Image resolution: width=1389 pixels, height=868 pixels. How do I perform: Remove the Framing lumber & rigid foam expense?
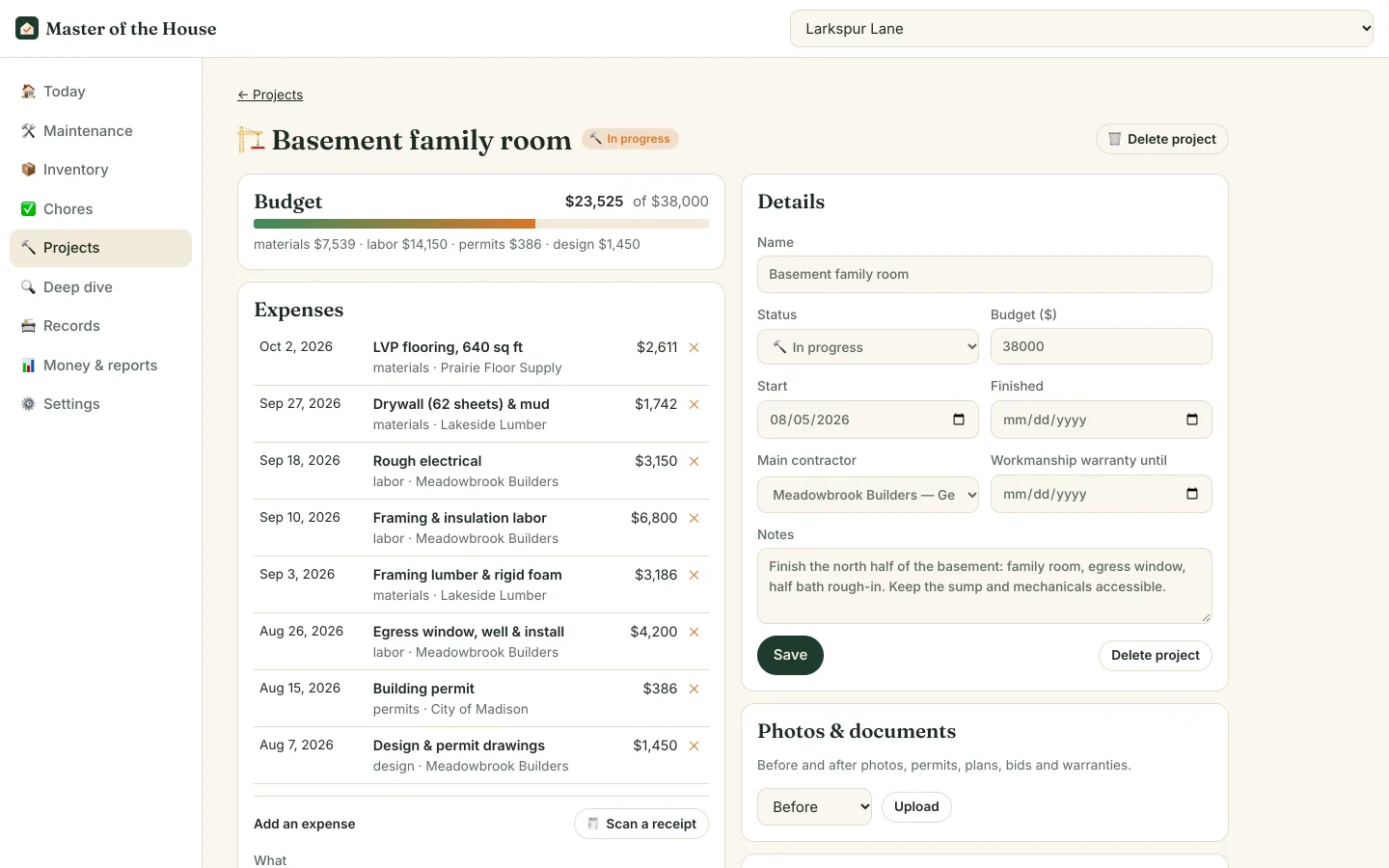(694, 575)
